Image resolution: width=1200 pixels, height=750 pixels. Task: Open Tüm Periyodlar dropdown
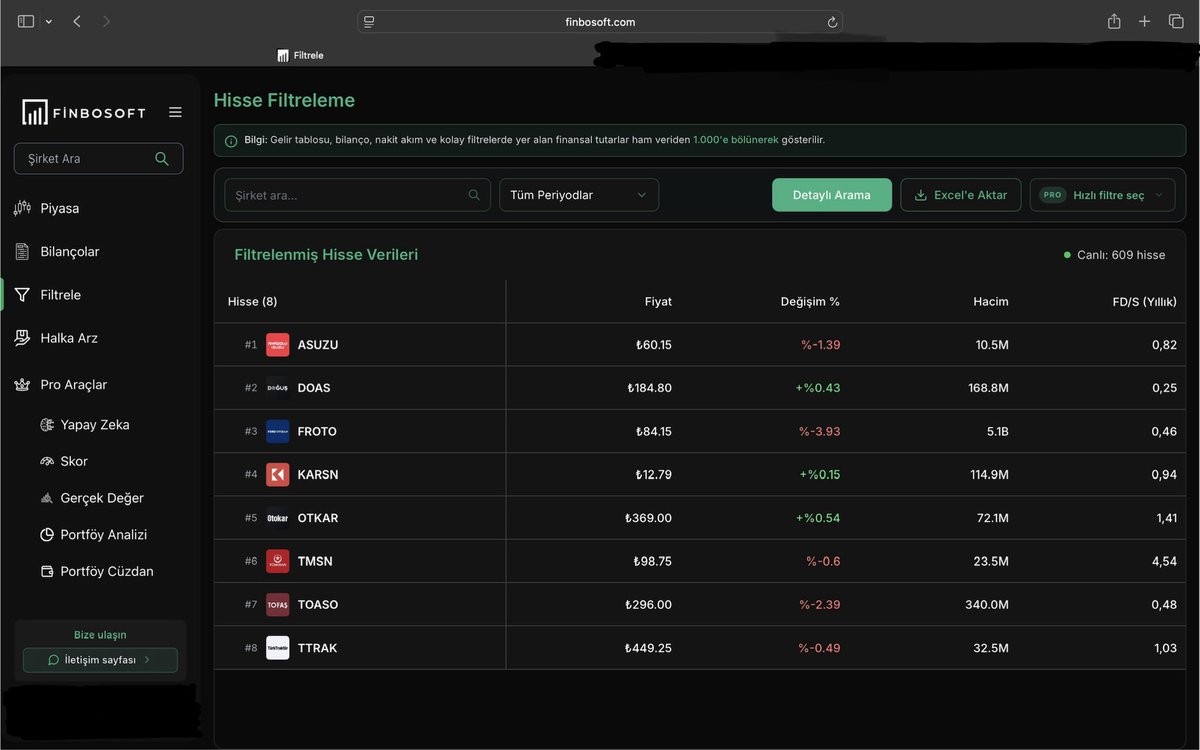click(x=579, y=195)
